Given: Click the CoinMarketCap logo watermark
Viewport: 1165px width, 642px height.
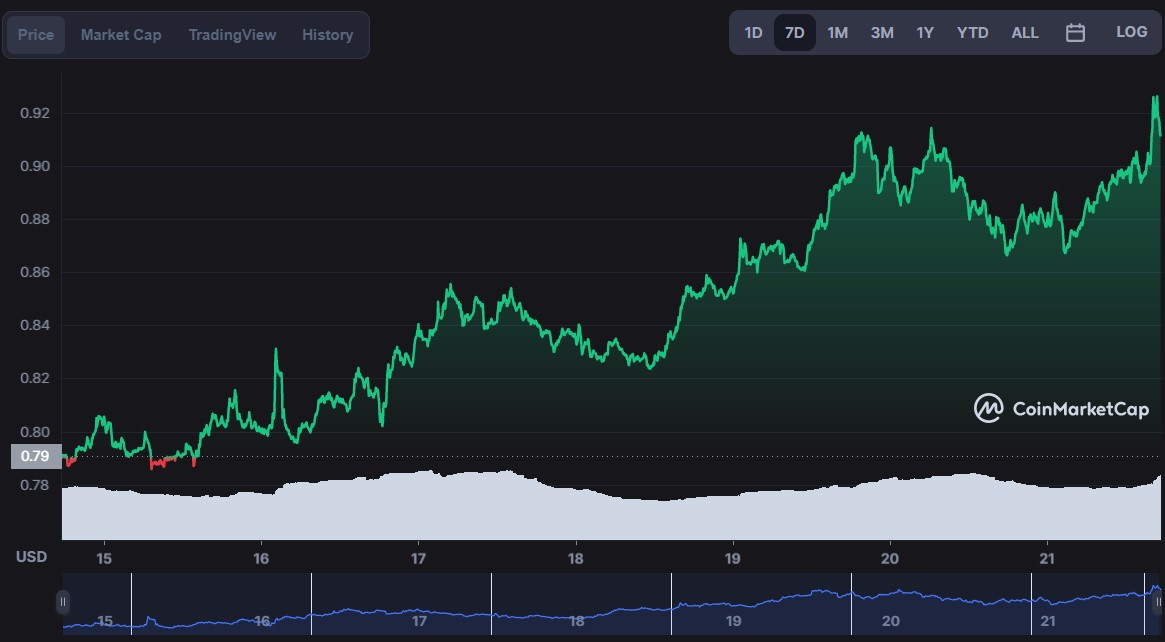Looking at the screenshot, I should click(x=1062, y=409).
